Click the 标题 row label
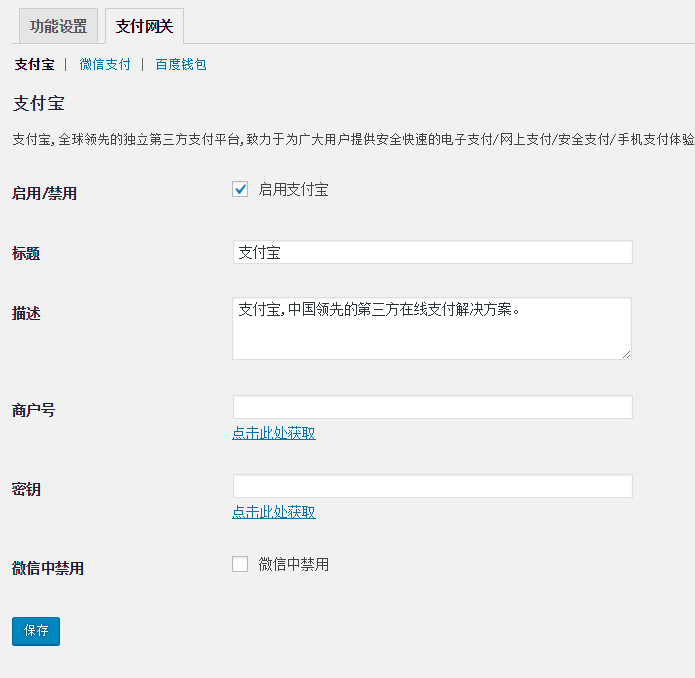 (x=26, y=253)
